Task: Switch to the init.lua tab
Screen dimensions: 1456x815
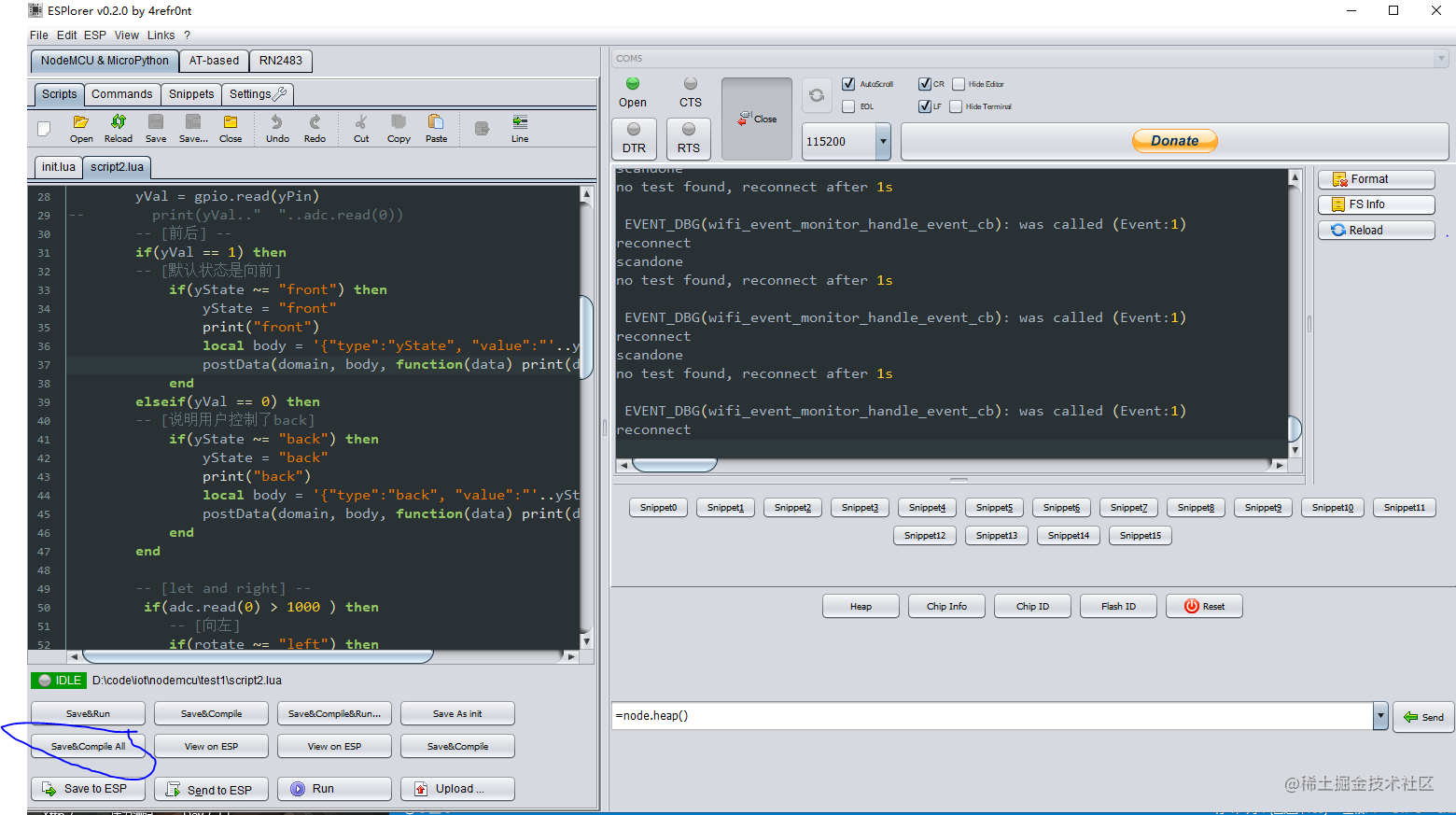Action: [58, 167]
